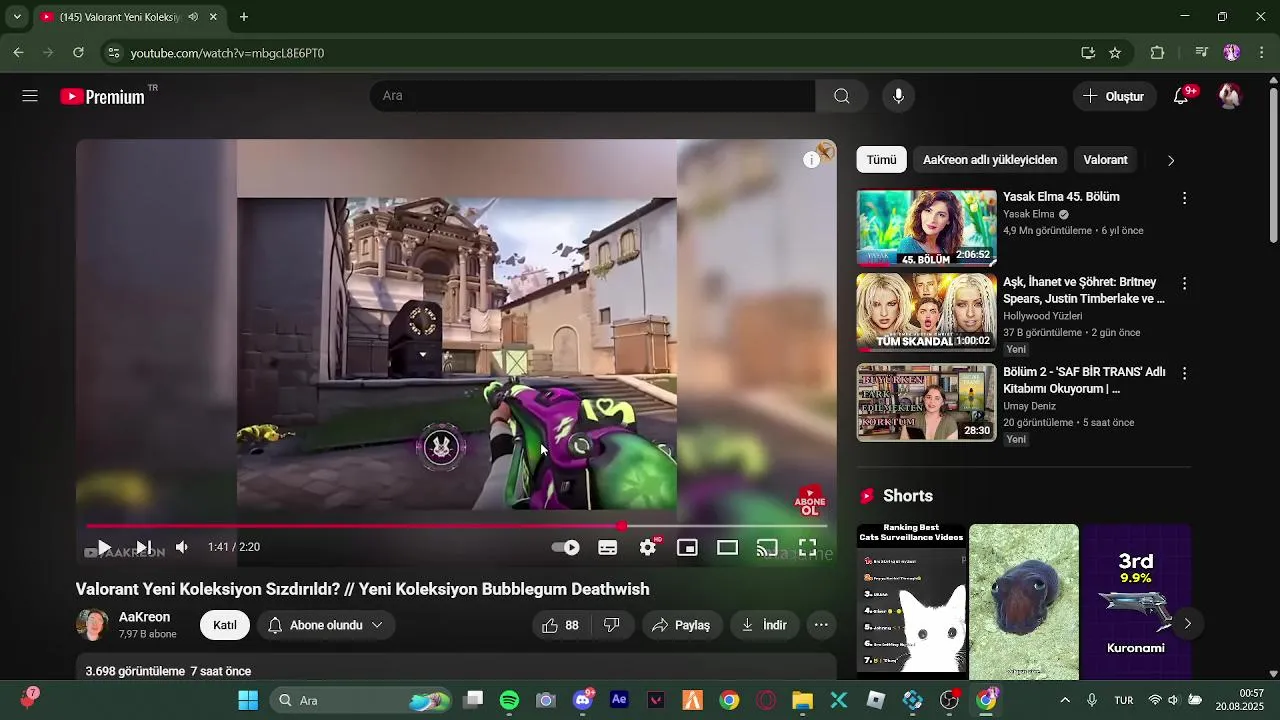
Task: Focus the YouTube Ara search field
Action: tap(592, 96)
